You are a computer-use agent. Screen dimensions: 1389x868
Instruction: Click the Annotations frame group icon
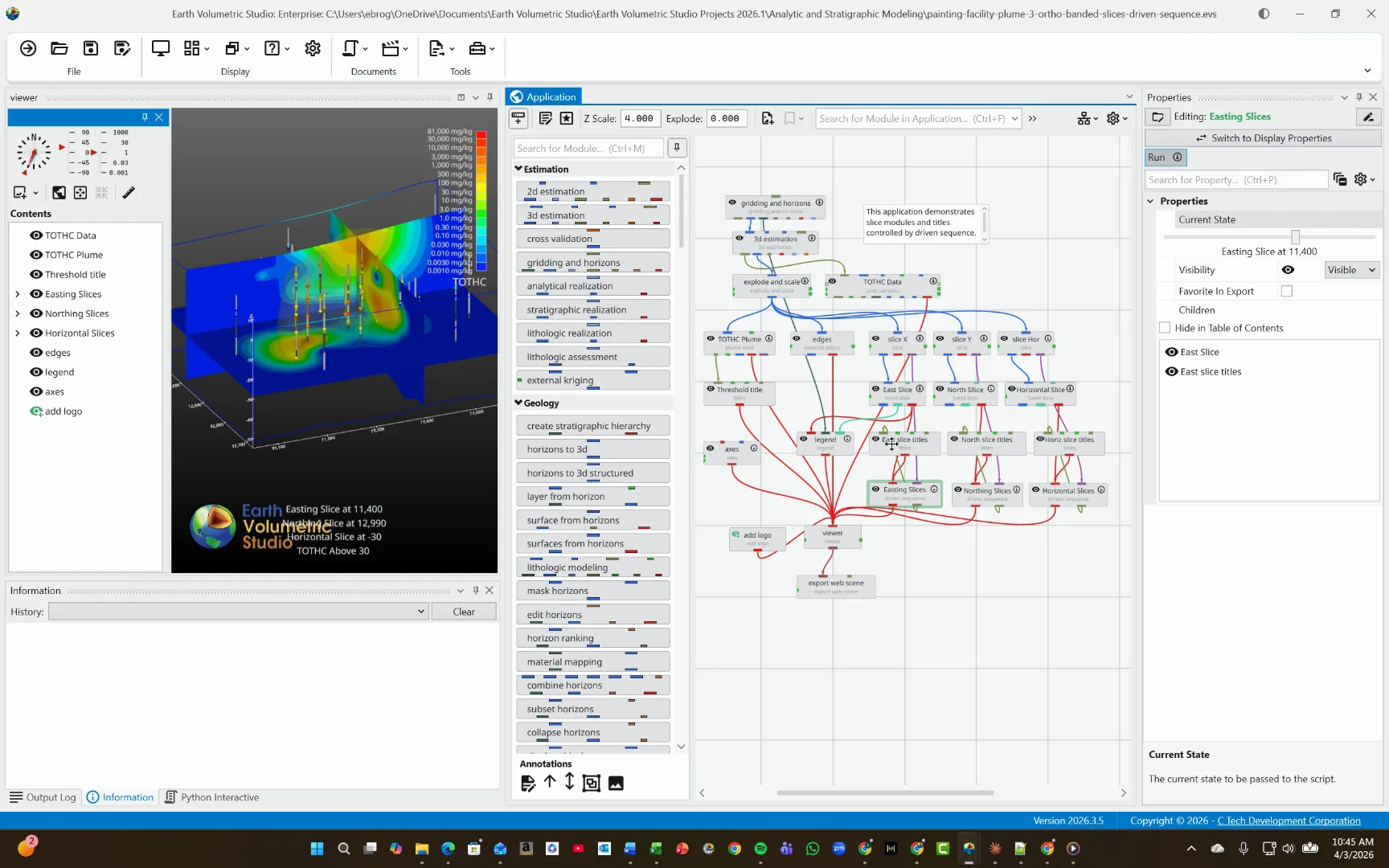tap(591, 783)
